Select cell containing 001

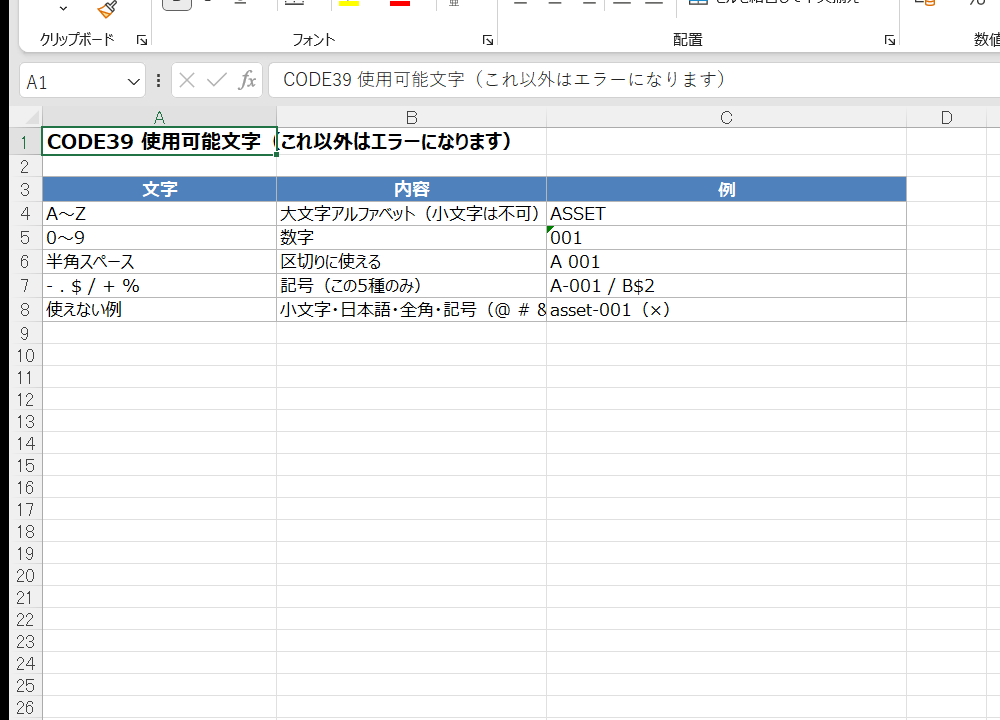click(726, 238)
